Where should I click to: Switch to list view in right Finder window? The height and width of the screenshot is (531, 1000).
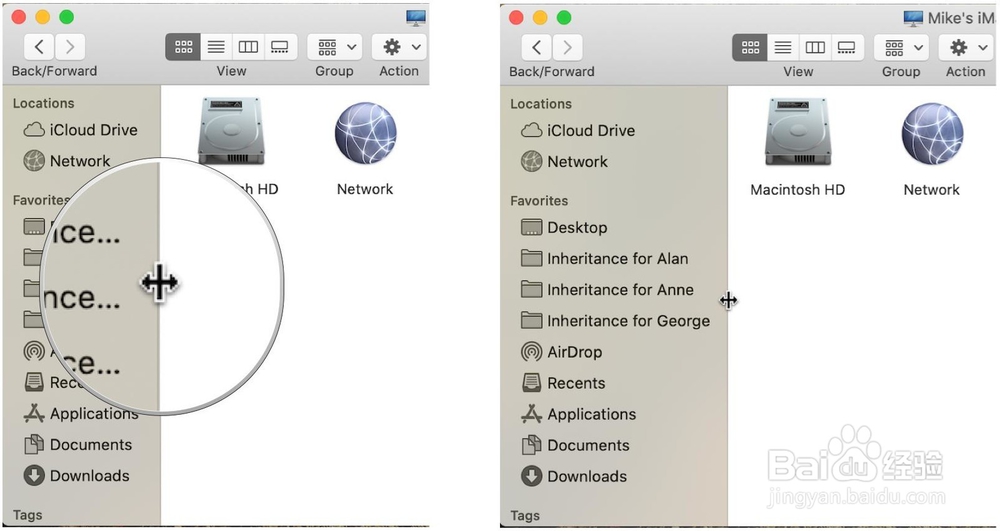(x=783, y=48)
